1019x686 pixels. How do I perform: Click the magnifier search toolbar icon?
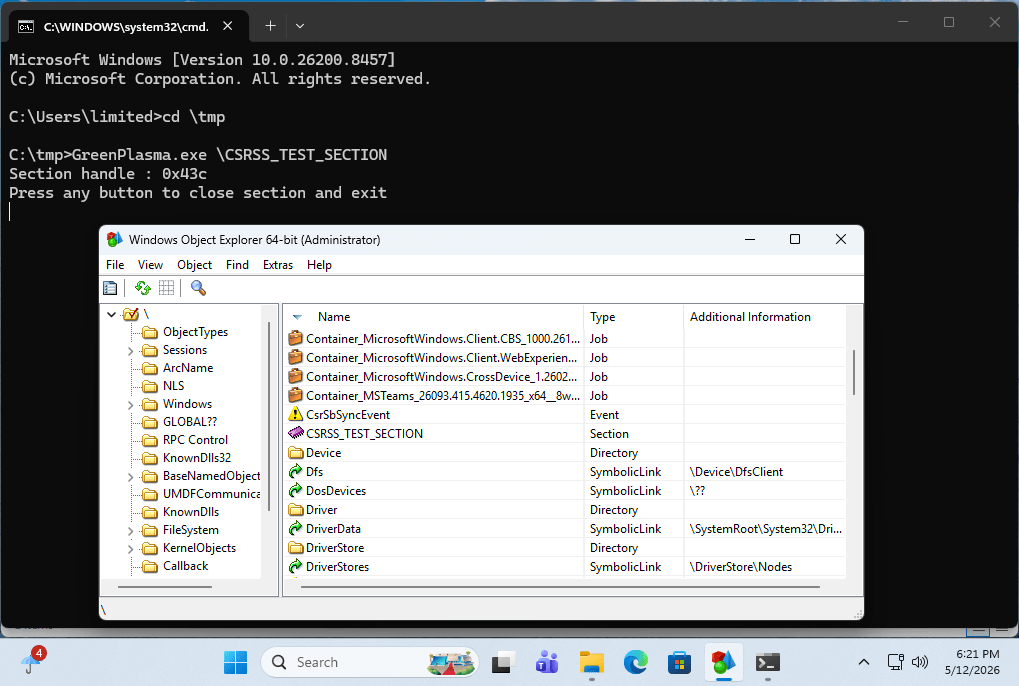[x=198, y=288]
